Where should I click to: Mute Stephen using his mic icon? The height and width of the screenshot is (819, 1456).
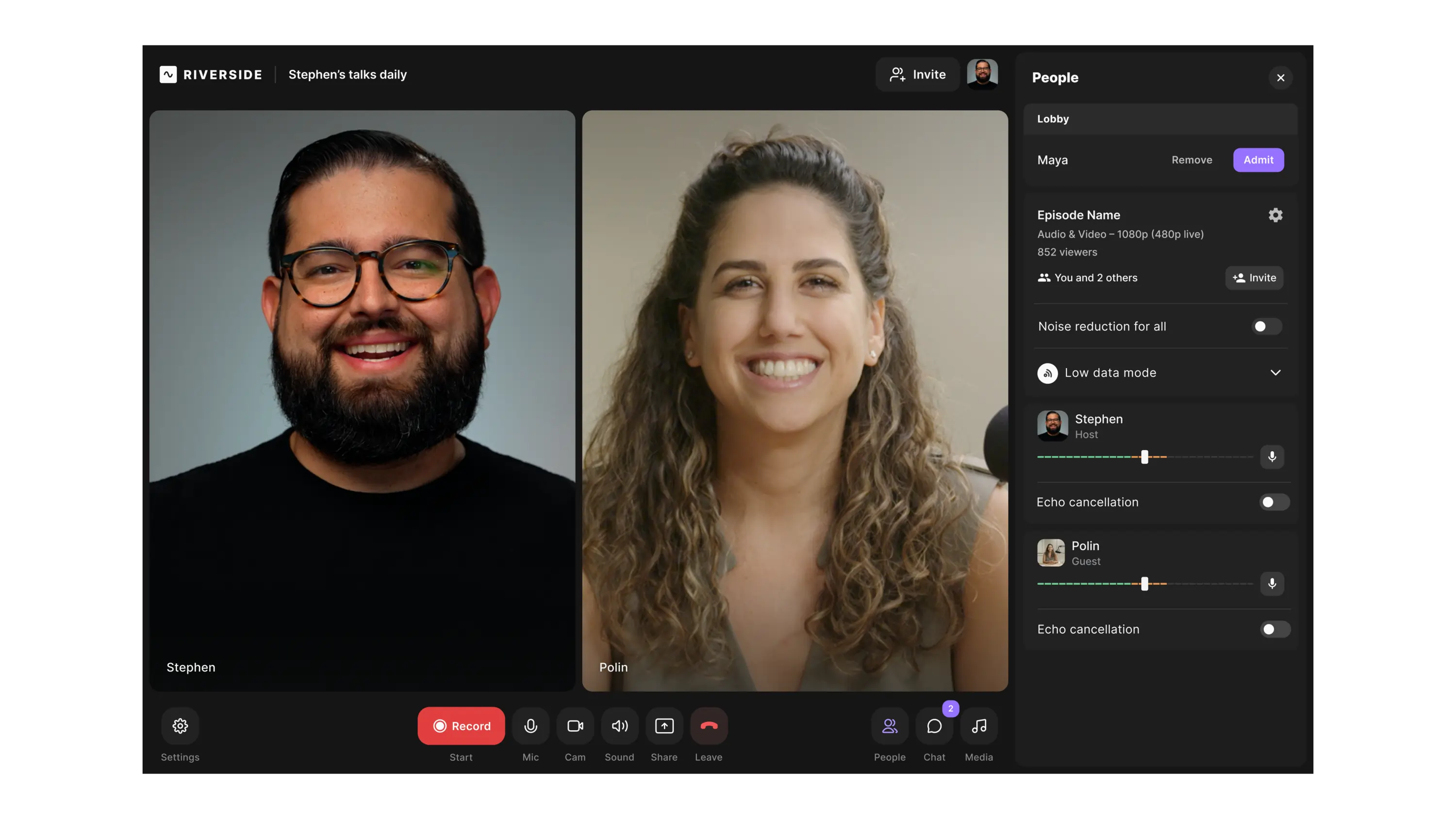(x=1272, y=457)
